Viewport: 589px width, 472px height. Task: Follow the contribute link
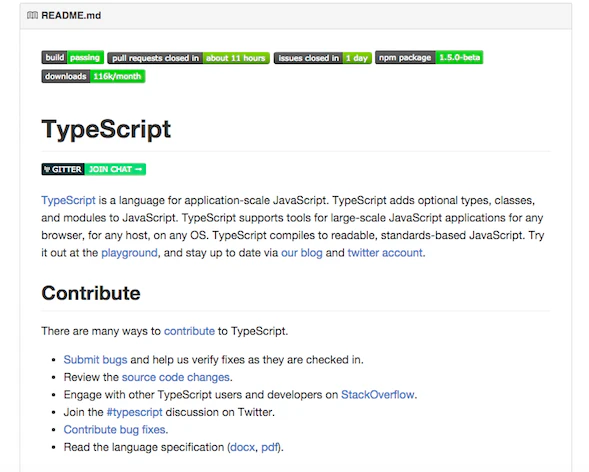(x=189, y=331)
